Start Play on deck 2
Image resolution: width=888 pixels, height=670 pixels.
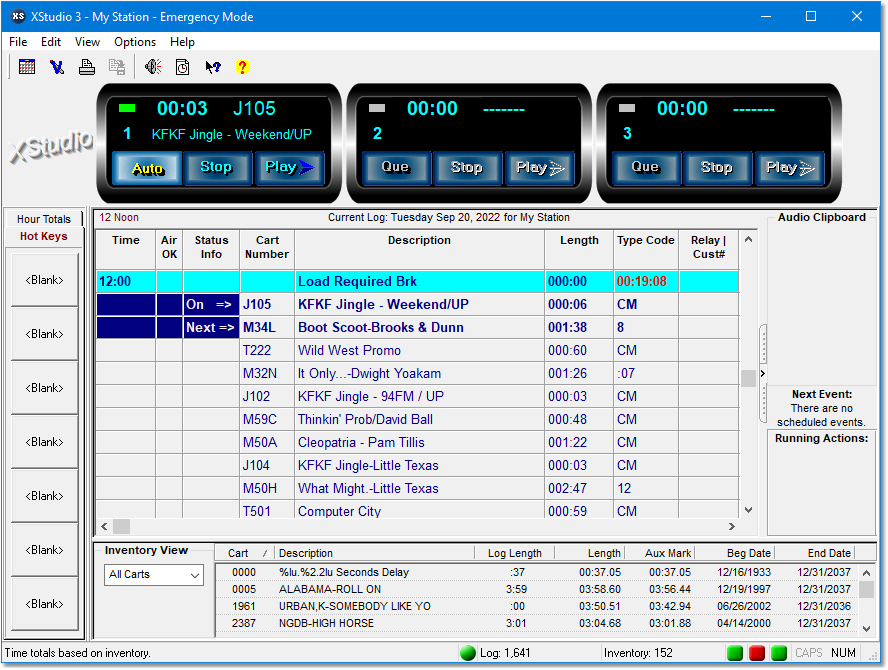540,168
